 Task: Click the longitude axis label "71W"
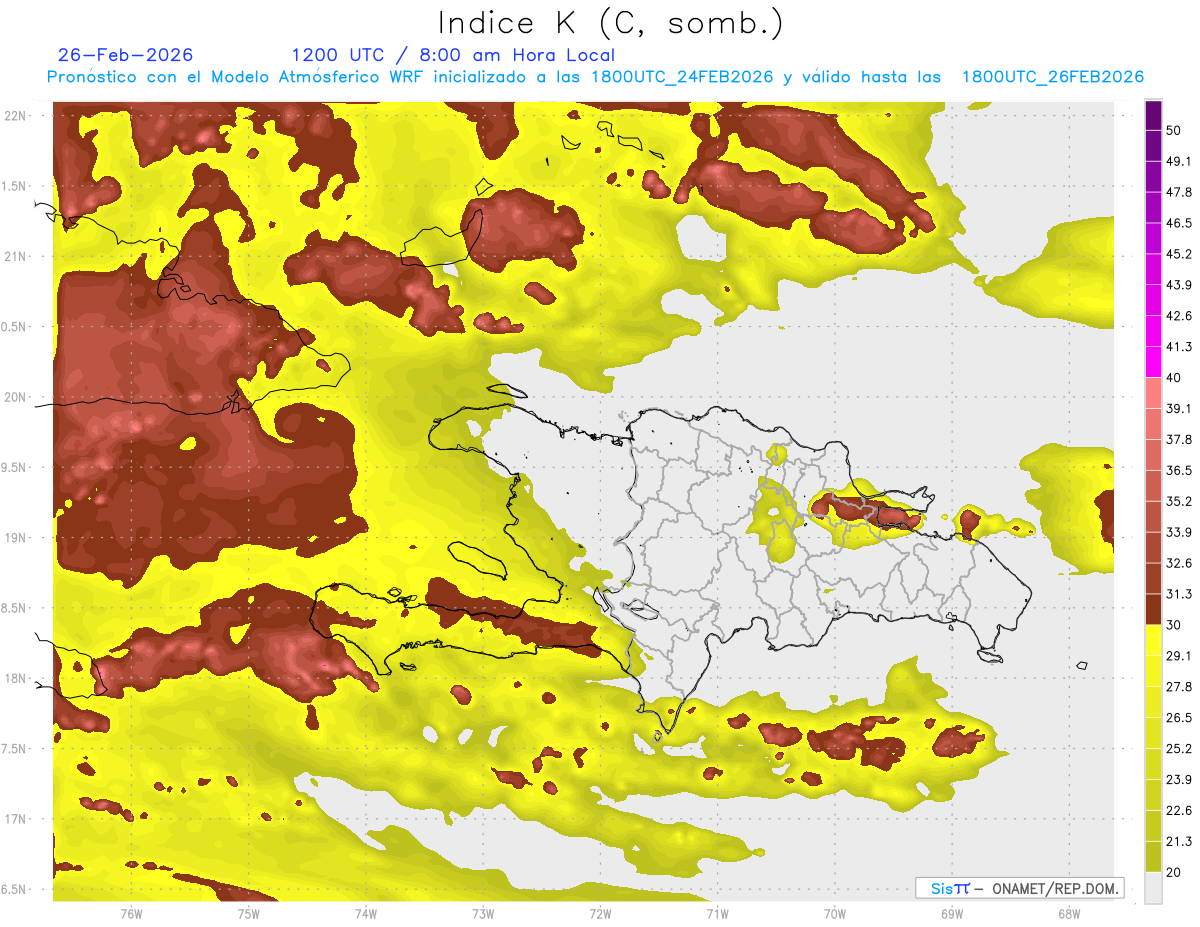pos(716,914)
